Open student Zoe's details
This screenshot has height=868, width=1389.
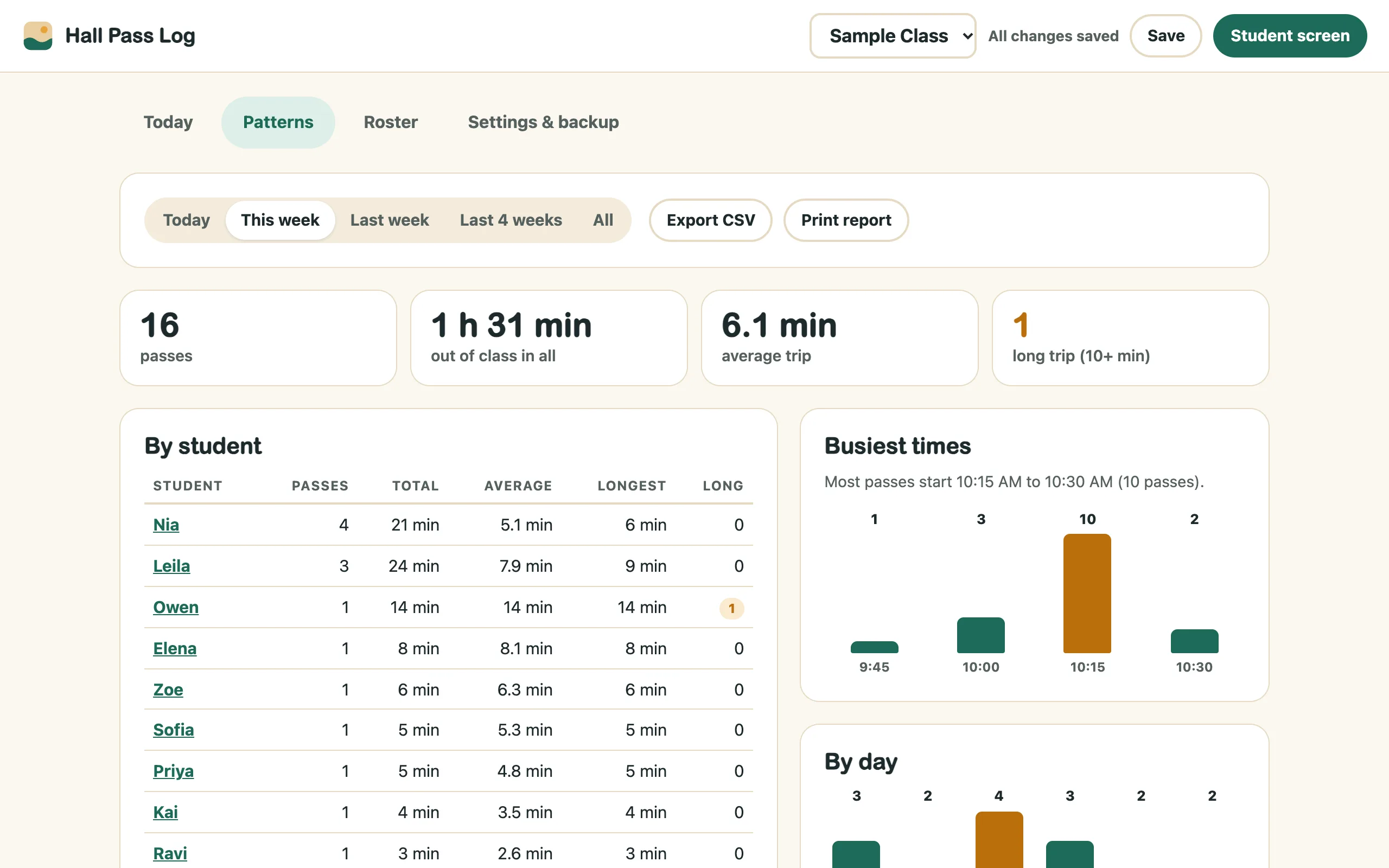[168, 690]
